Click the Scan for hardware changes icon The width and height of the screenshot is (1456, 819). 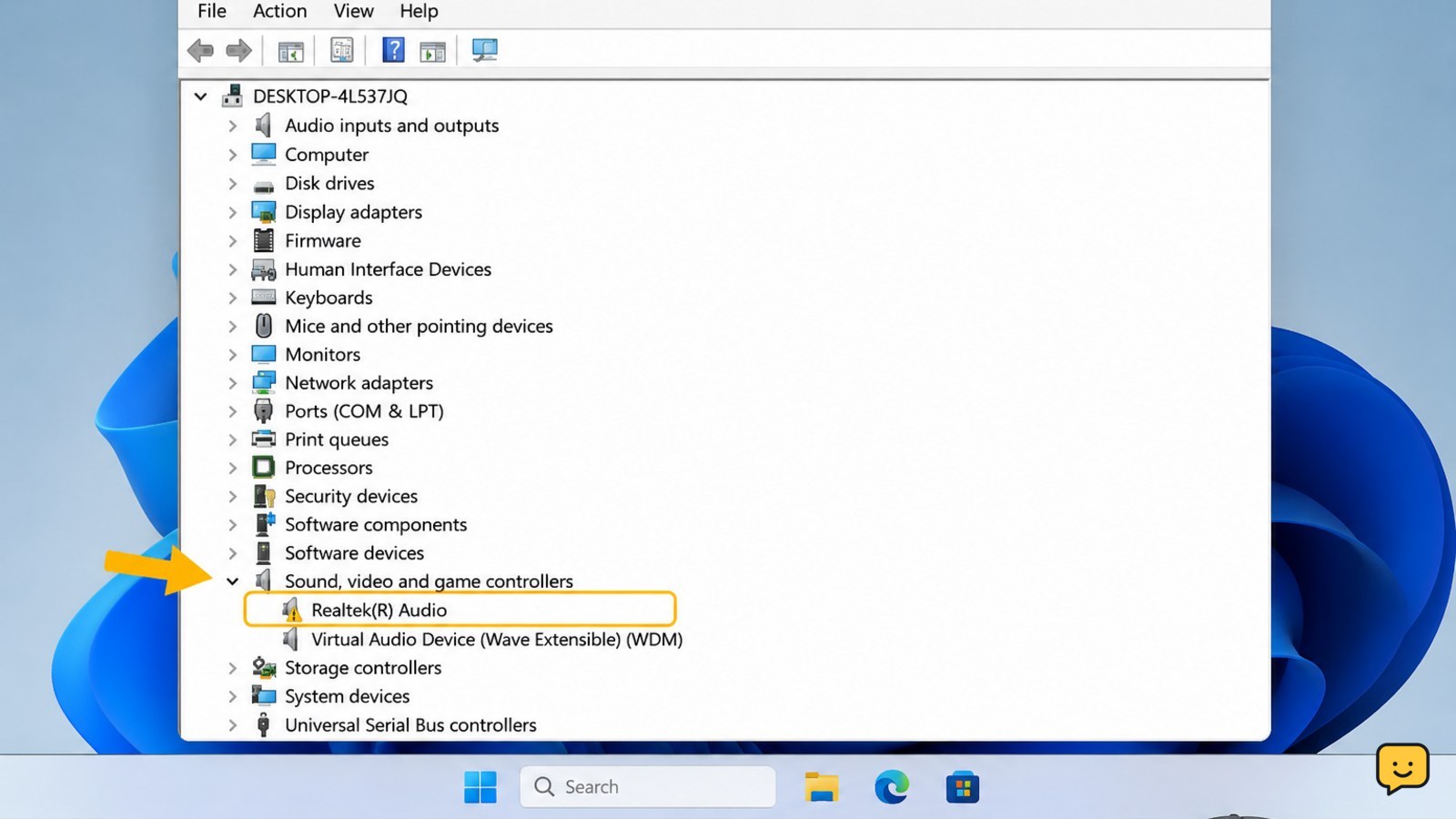[484, 50]
